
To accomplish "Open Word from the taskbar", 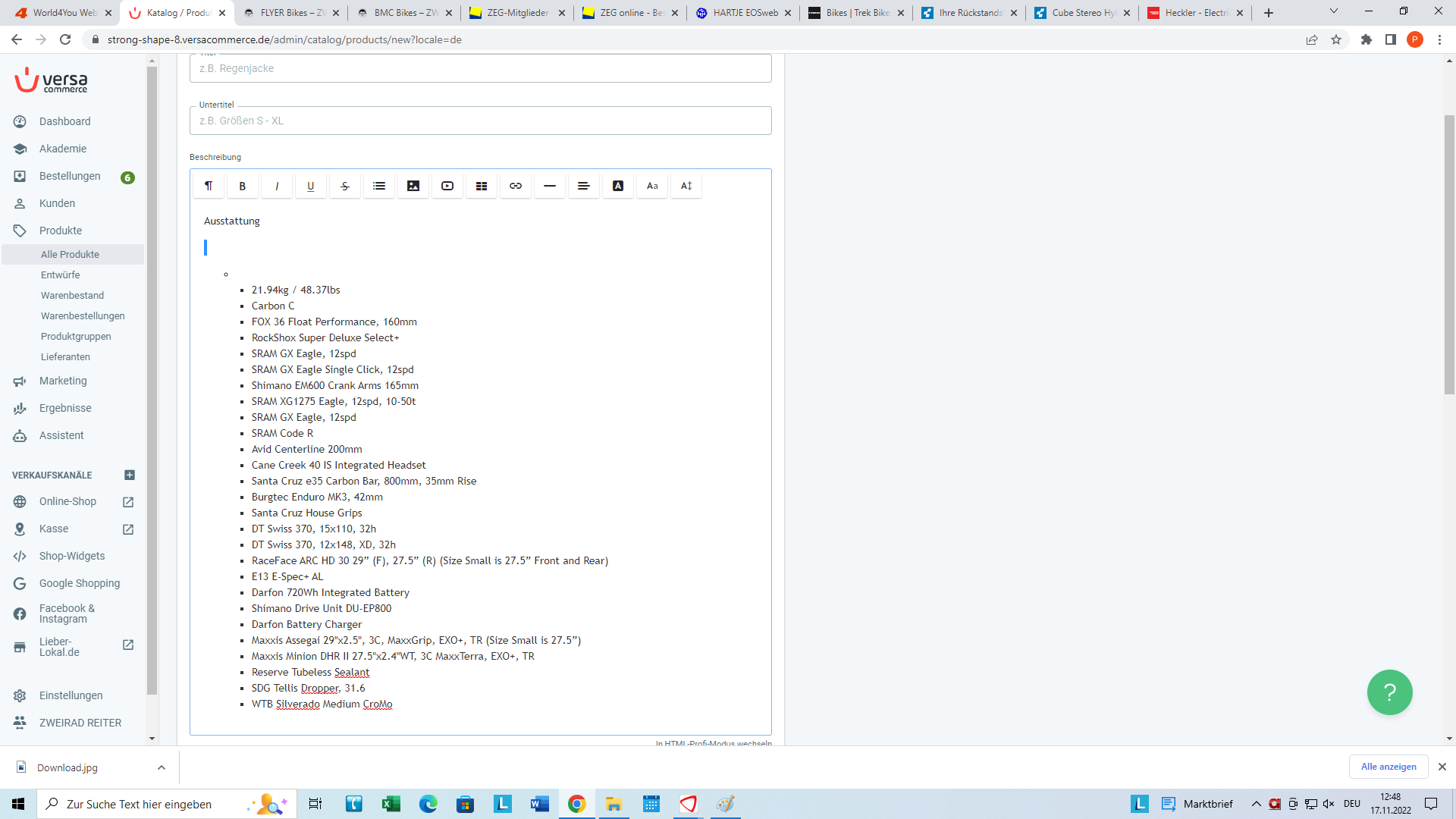I will [540, 804].
